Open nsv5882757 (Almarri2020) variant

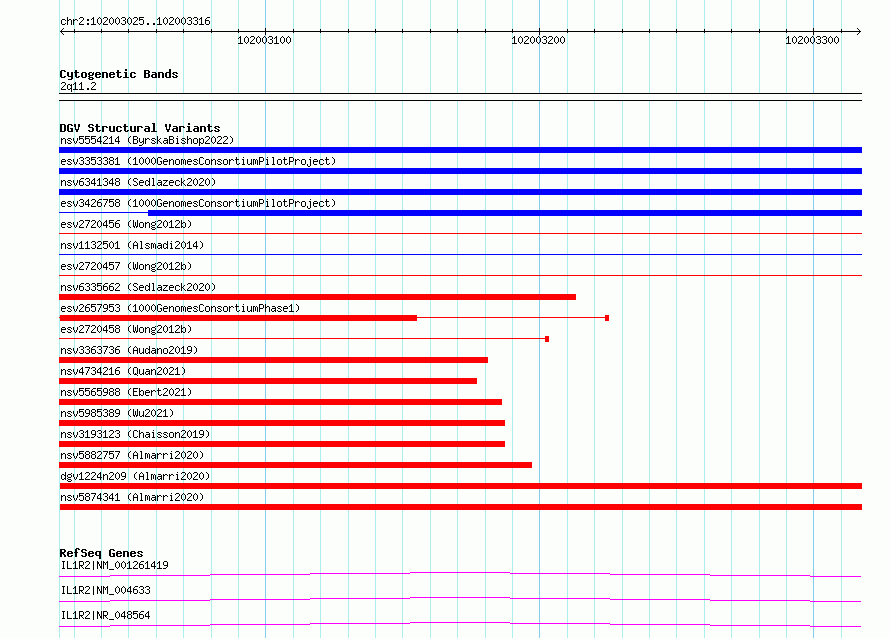click(x=132, y=455)
